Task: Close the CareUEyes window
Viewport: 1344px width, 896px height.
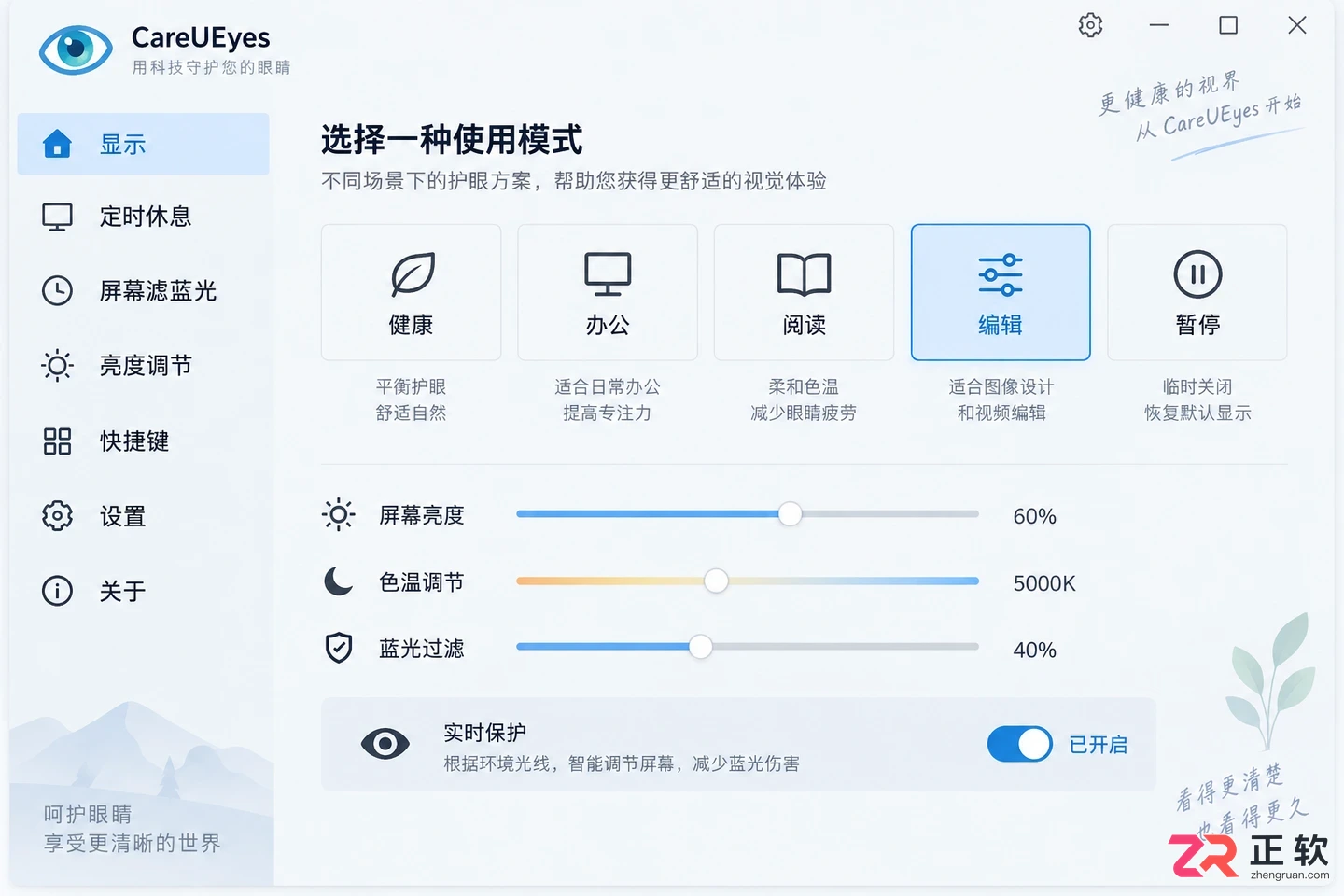Action: [x=1297, y=25]
